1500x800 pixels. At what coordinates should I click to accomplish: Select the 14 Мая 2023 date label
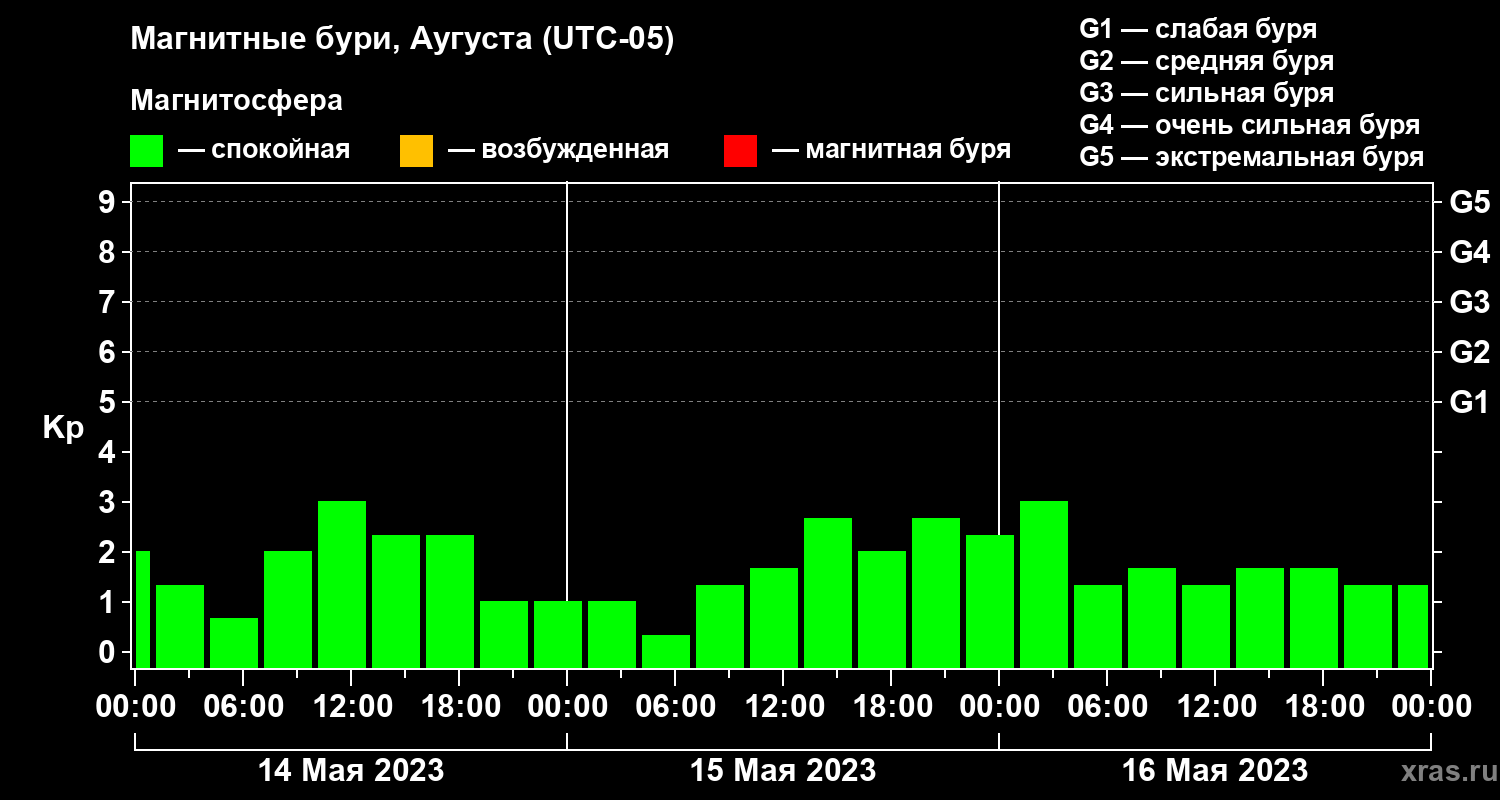click(x=351, y=771)
